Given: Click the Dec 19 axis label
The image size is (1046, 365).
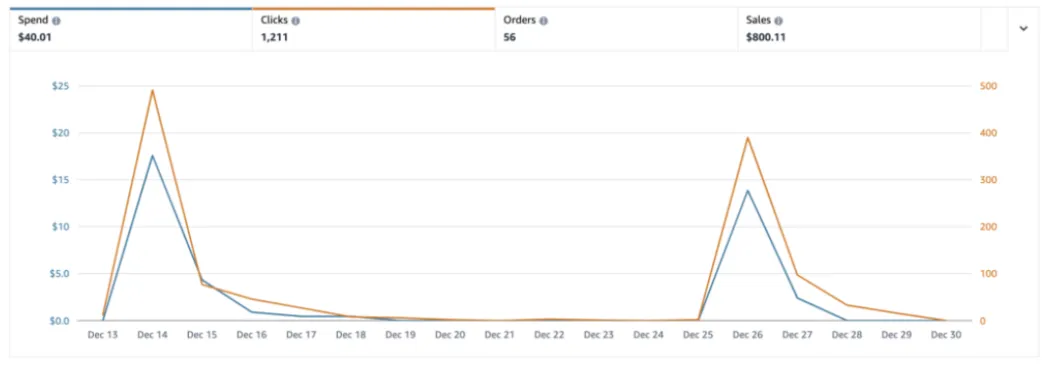Looking at the screenshot, I should point(400,336).
